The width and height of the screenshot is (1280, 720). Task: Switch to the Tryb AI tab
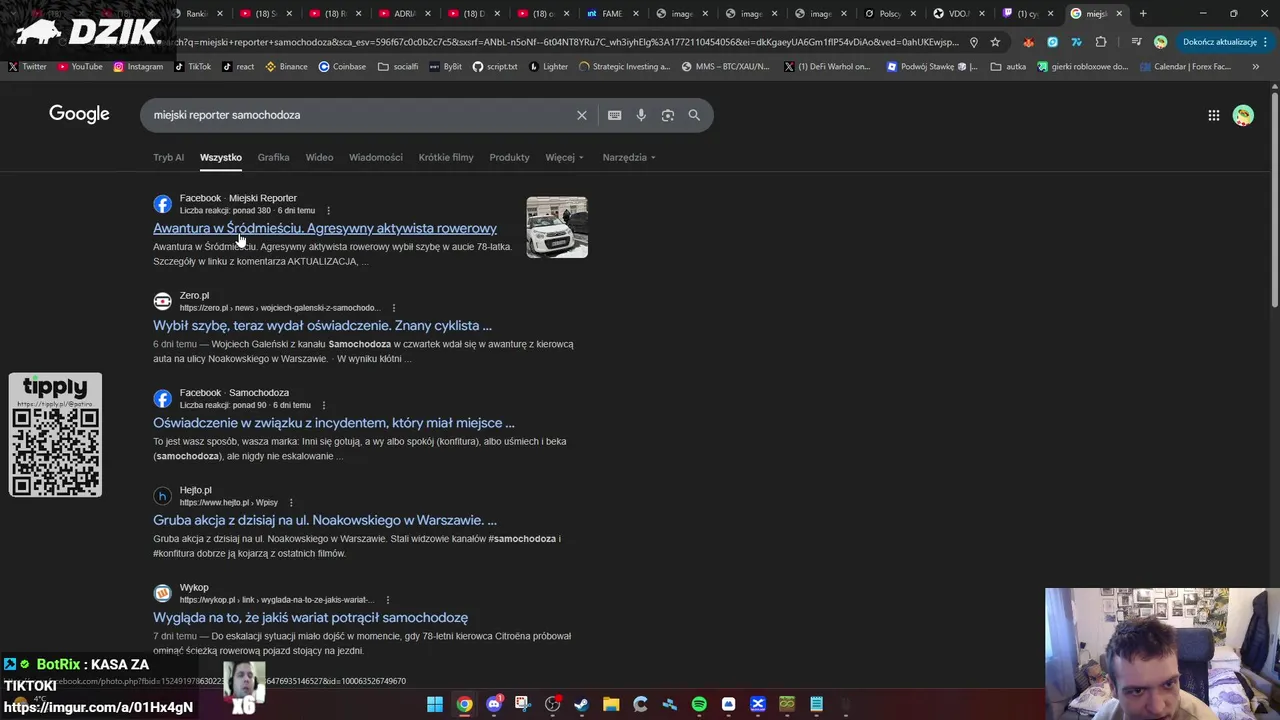[168, 157]
